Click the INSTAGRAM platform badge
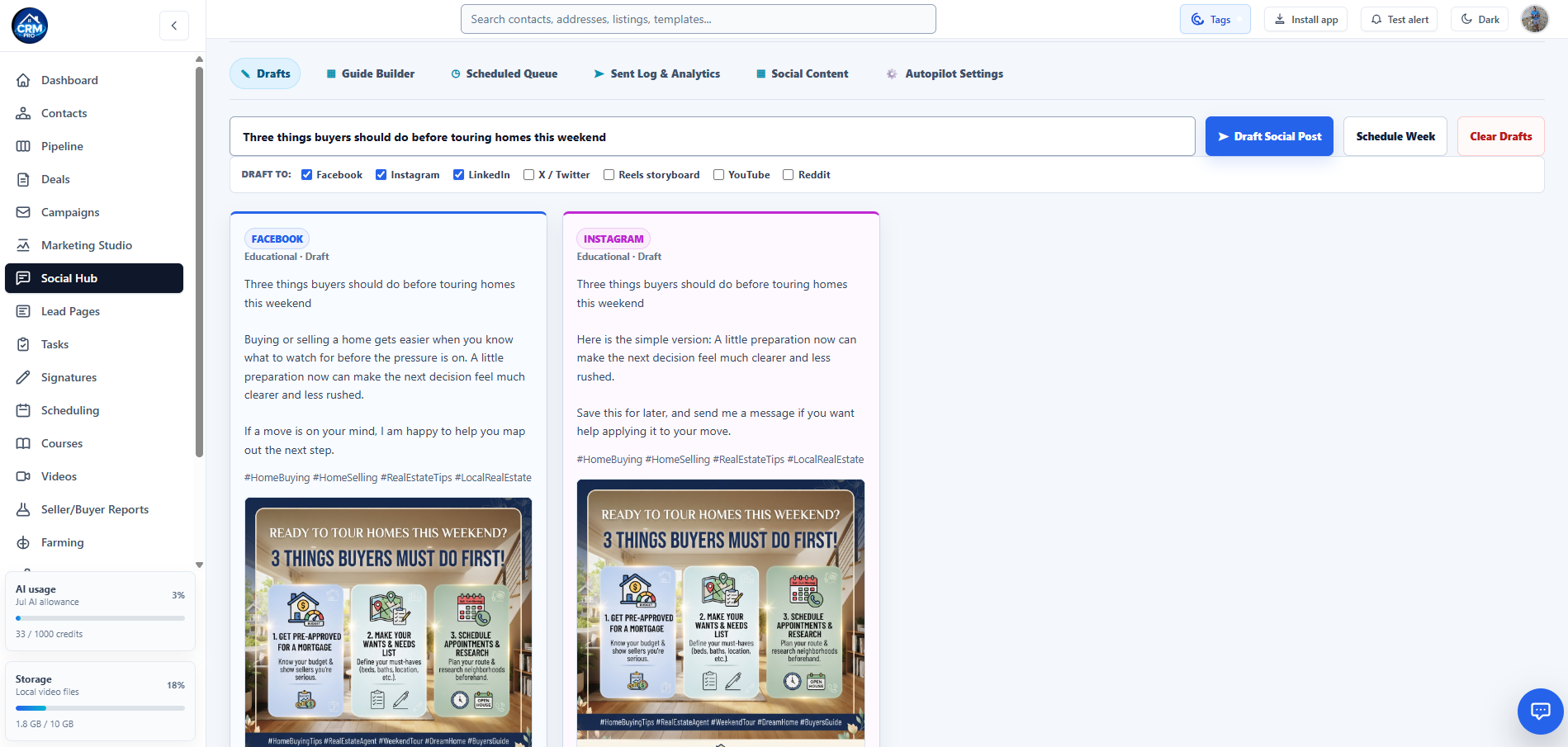Image resolution: width=1568 pixels, height=747 pixels. point(613,239)
